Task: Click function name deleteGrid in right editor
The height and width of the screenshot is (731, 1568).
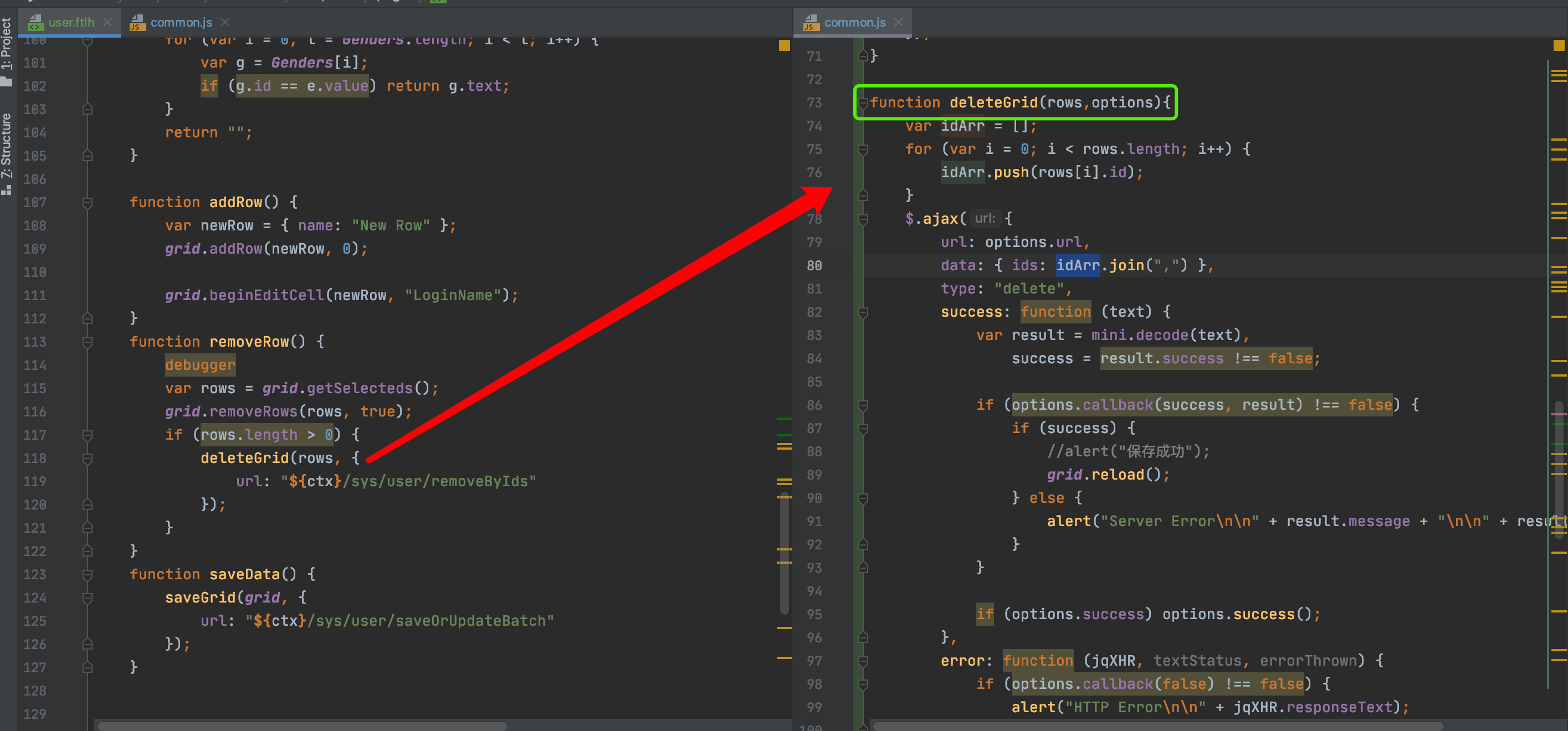Action: [x=993, y=102]
